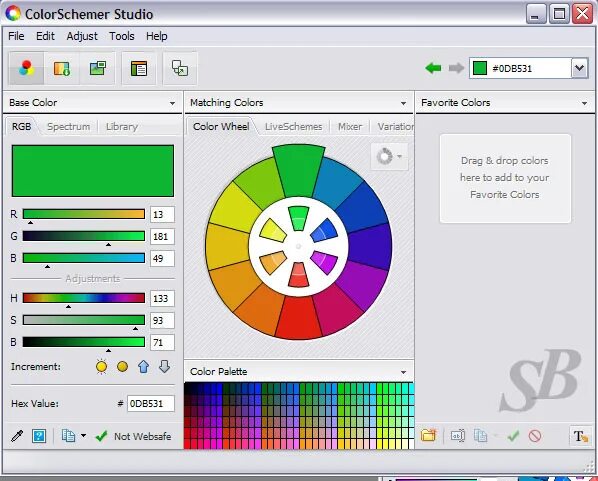Expand the Favorite Colors panel menu
This screenshot has width=598, height=481.
point(584,103)
